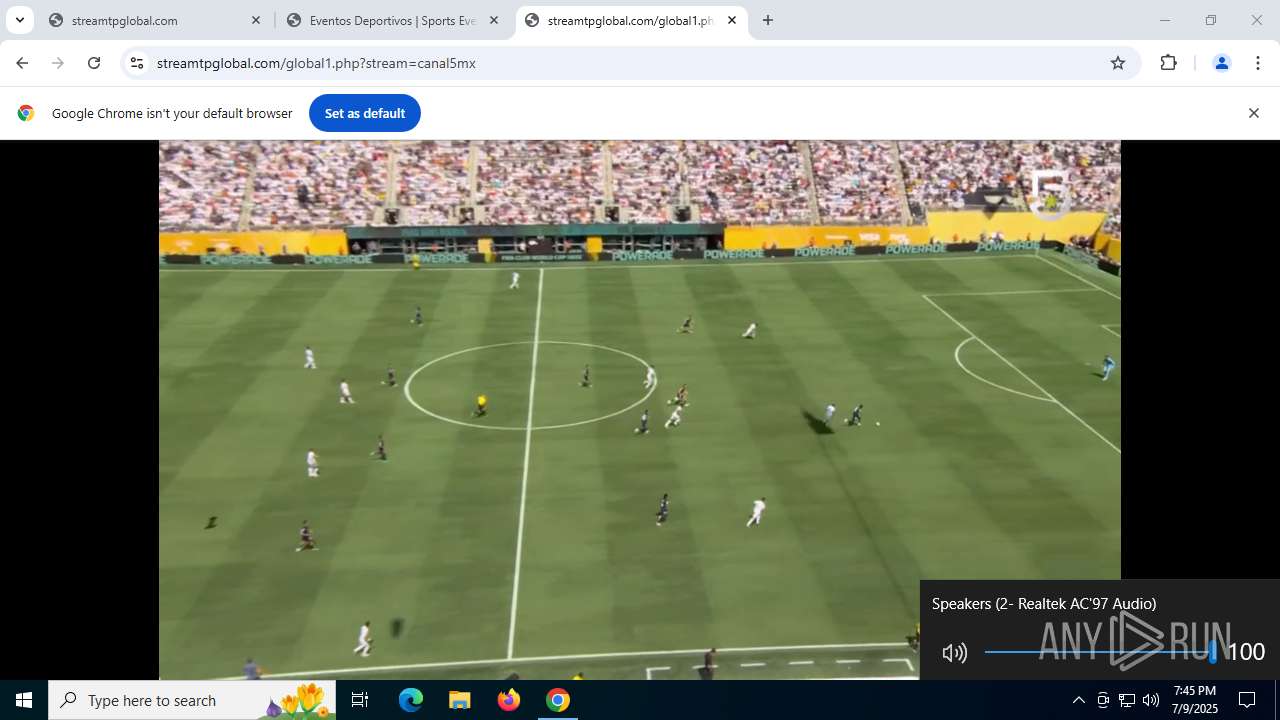
Task: Open Task View on the taskbar
Action: [360, 700]
